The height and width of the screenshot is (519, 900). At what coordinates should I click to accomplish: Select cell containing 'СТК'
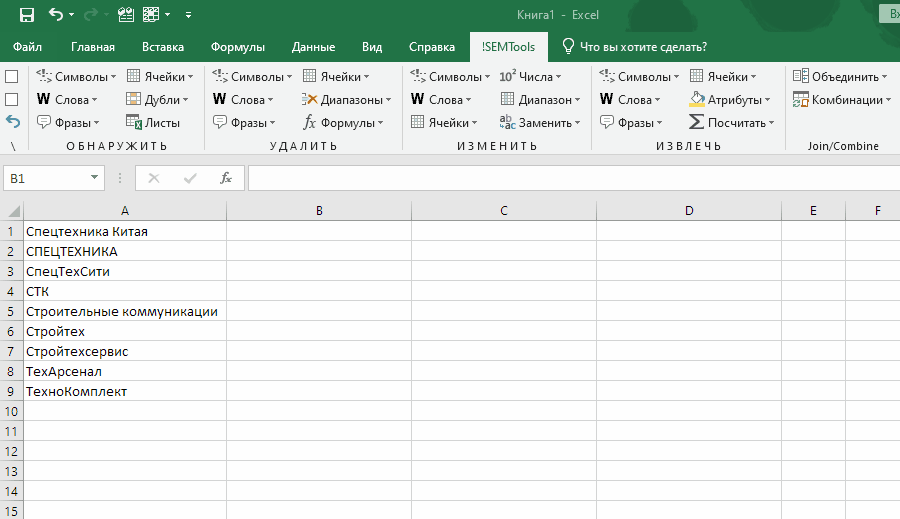pyautogui.click(x=125, y=292)
